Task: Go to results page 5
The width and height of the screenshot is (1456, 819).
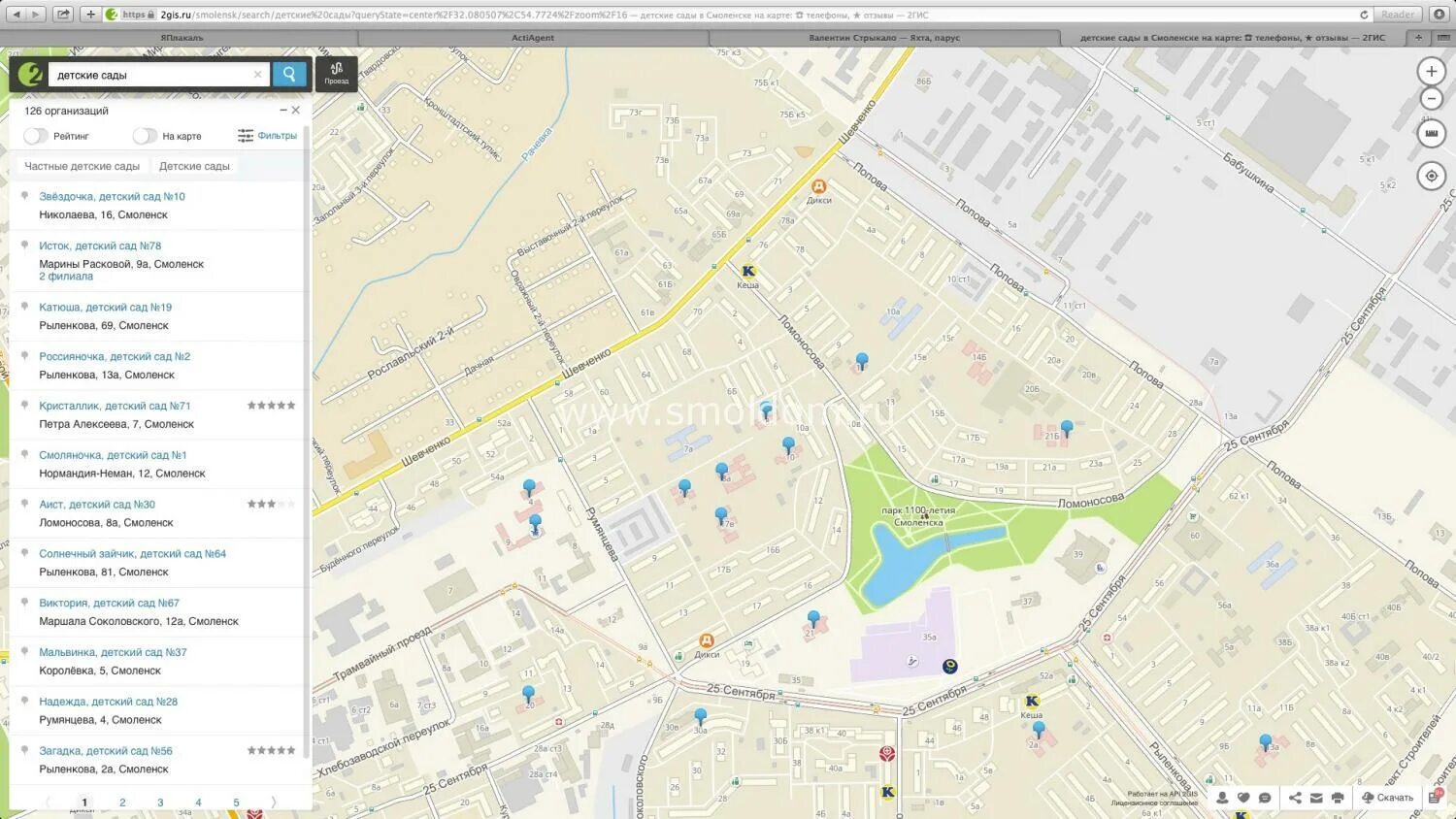Action: click(236, 803)
